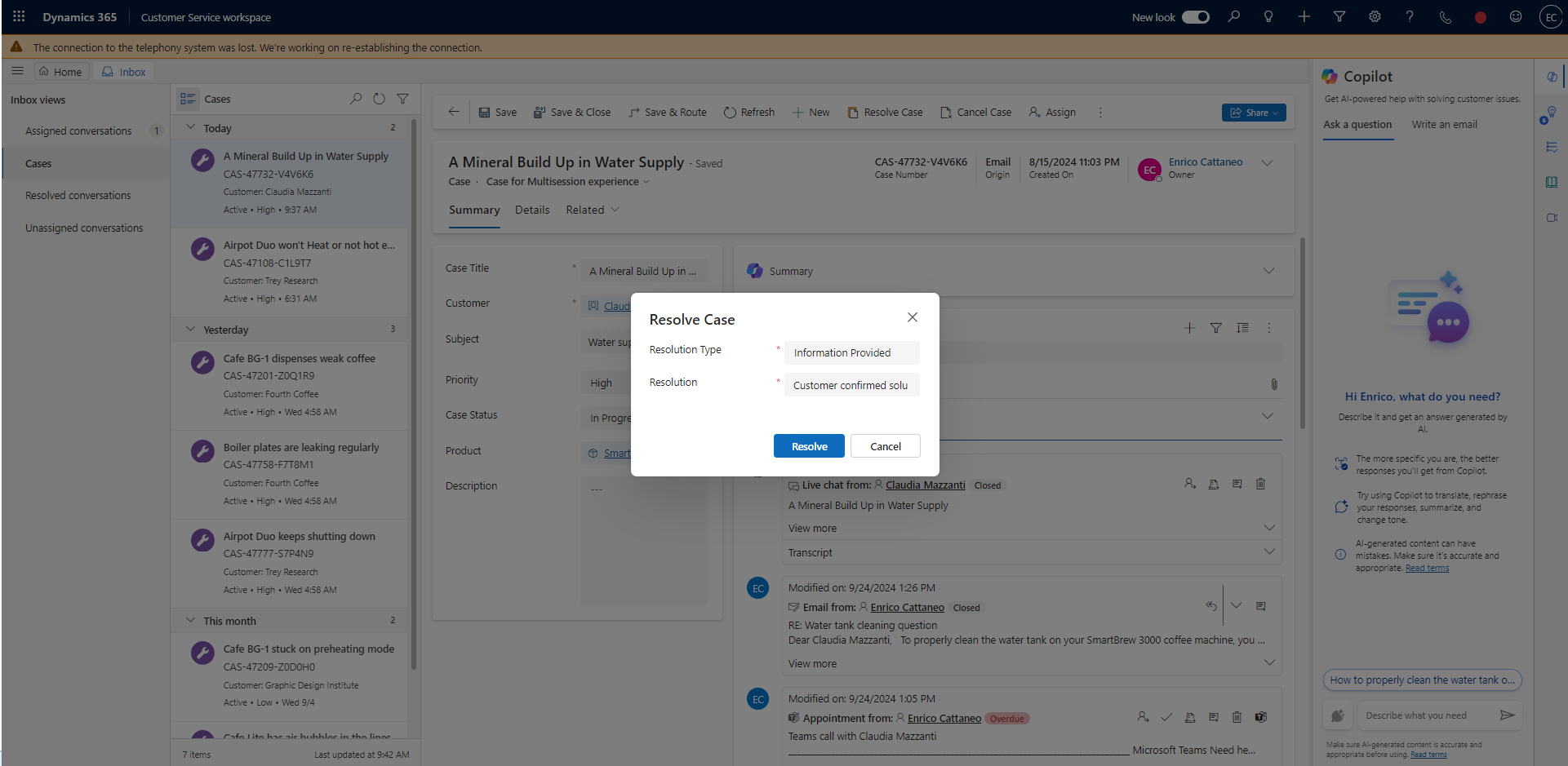Open the search icon in the top navigation
This screenshot has width=1568, height=766.
tap(1235, 16)
